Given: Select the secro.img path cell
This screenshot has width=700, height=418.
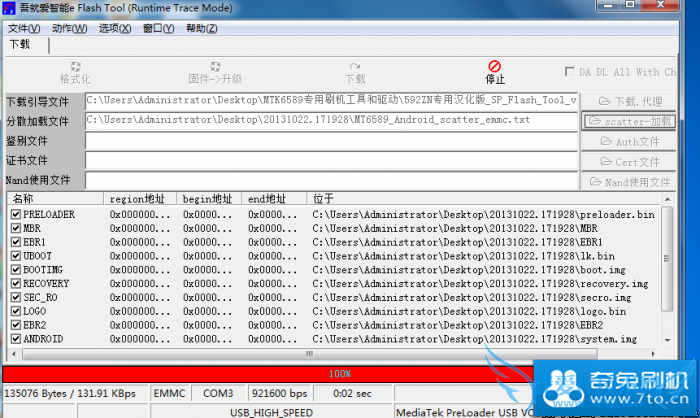Looking at the screenshot, I should [x=472, y=297].
